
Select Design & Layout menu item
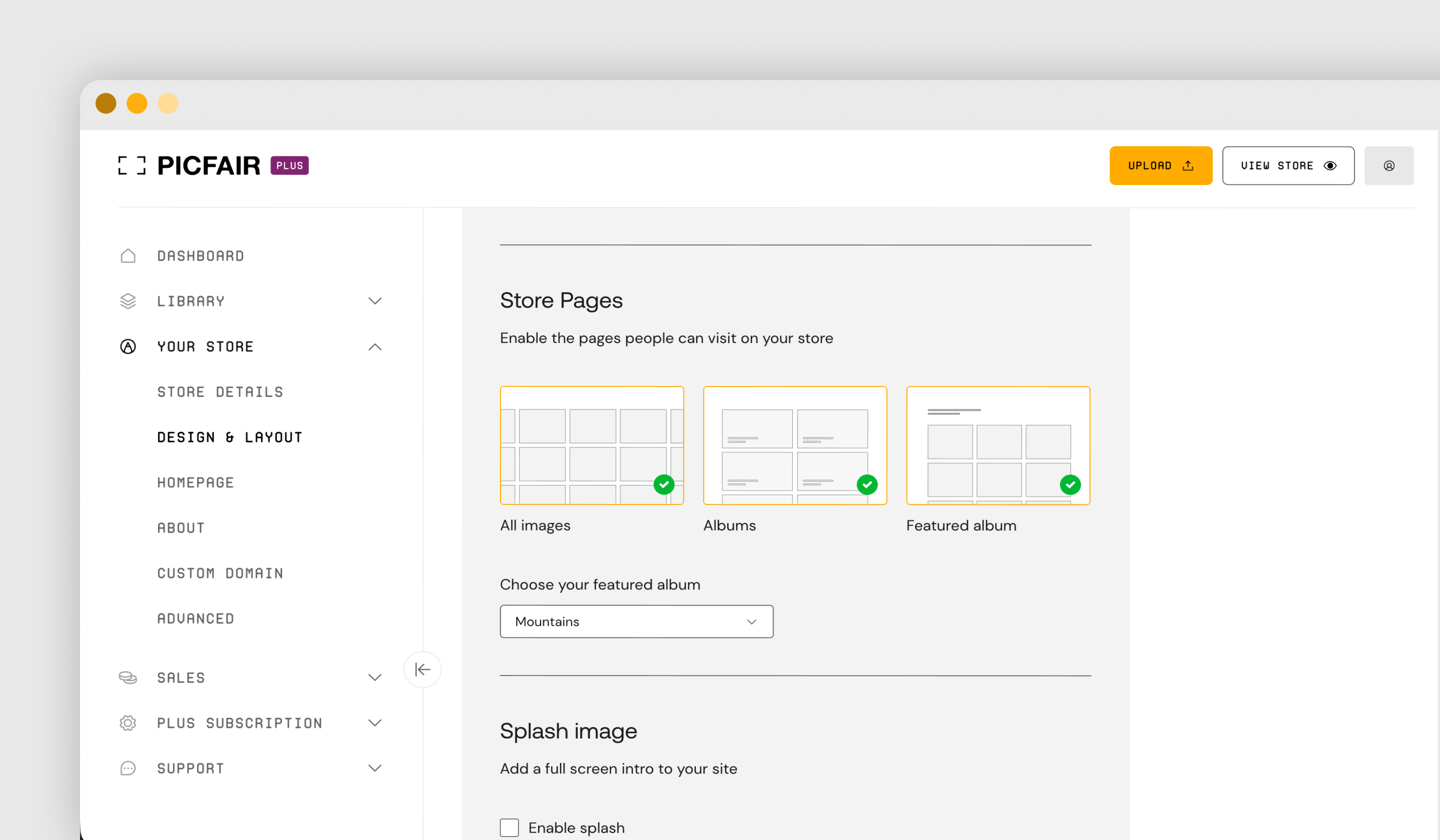pyautogui.click(x=229, y=437)
